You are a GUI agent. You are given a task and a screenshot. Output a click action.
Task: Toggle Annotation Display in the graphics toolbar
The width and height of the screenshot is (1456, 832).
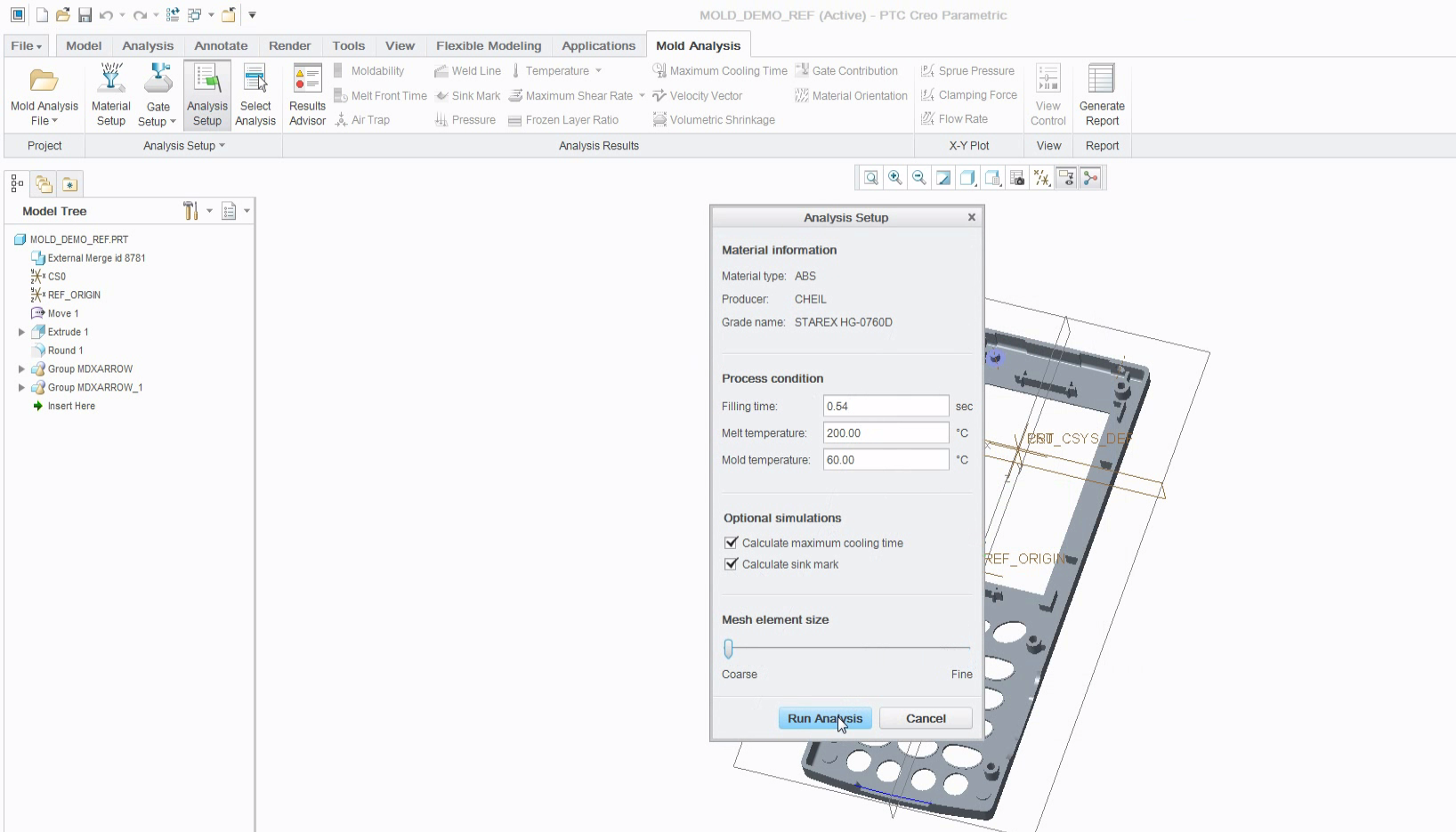click(x=1065, y=178)
